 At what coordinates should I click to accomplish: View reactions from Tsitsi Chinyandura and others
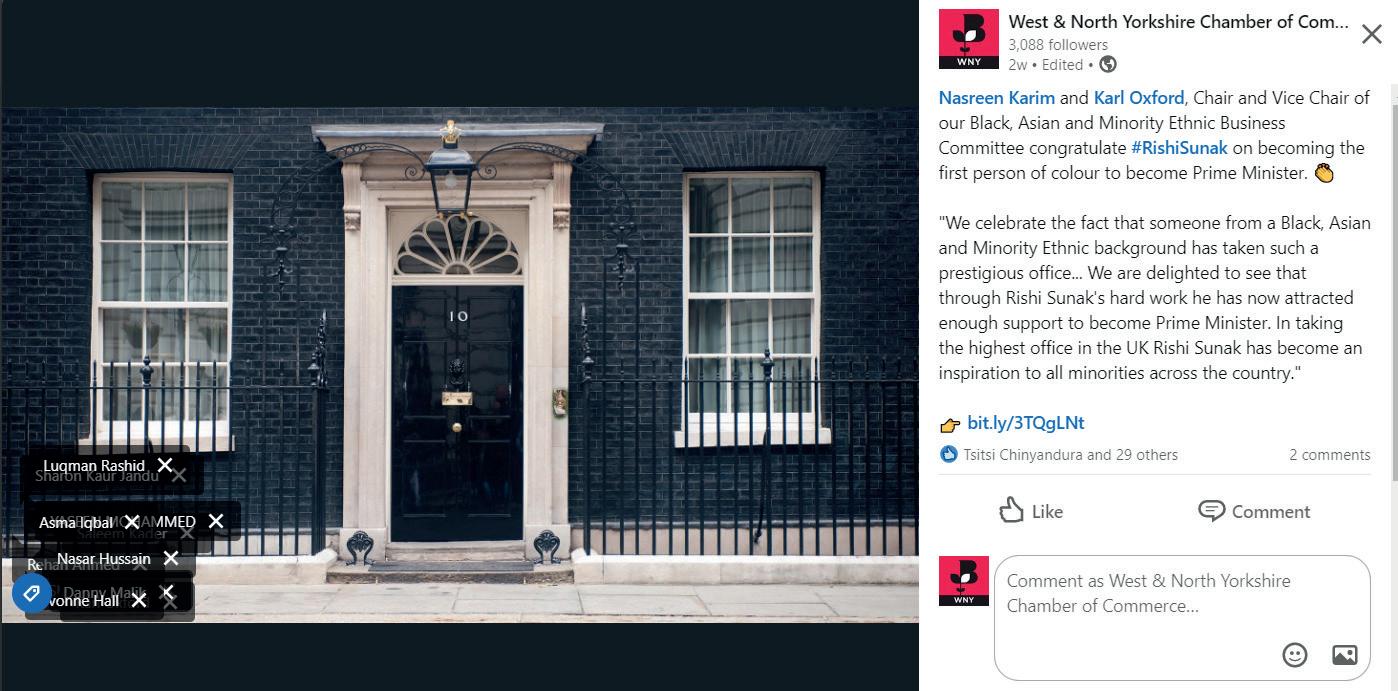pos(1059,454)
